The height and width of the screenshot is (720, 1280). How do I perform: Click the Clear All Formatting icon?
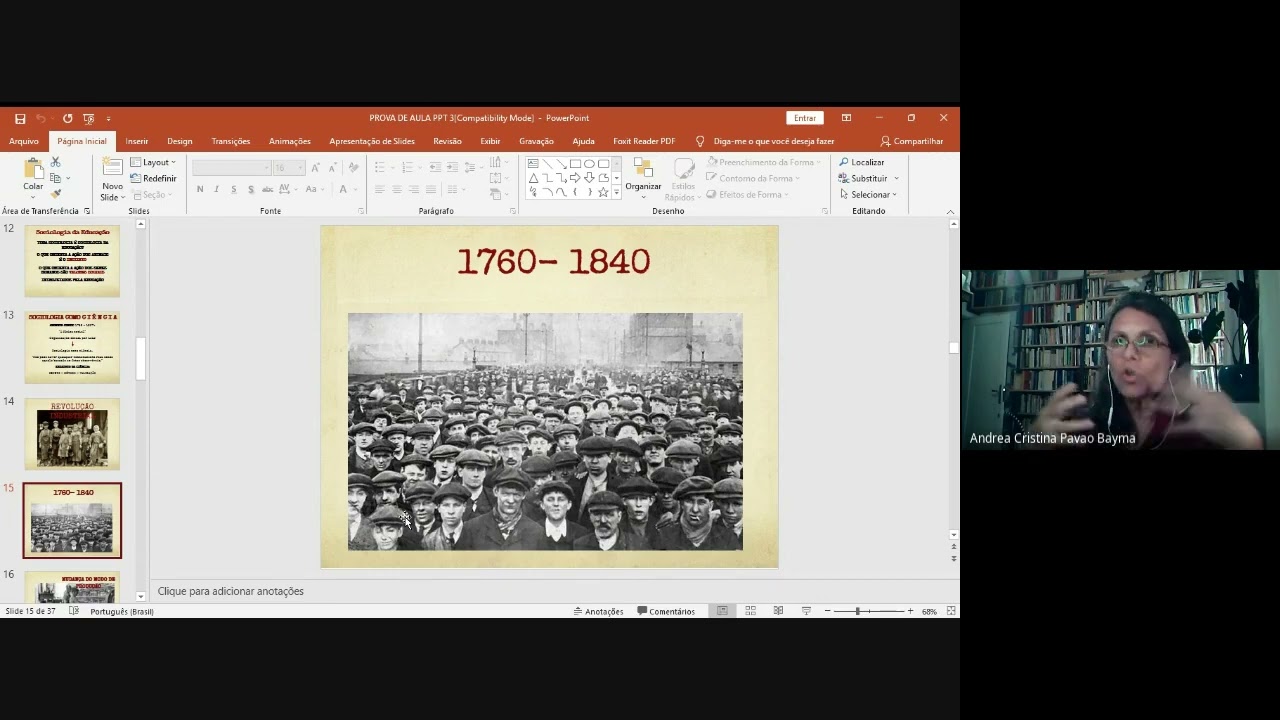pos(353,168)
